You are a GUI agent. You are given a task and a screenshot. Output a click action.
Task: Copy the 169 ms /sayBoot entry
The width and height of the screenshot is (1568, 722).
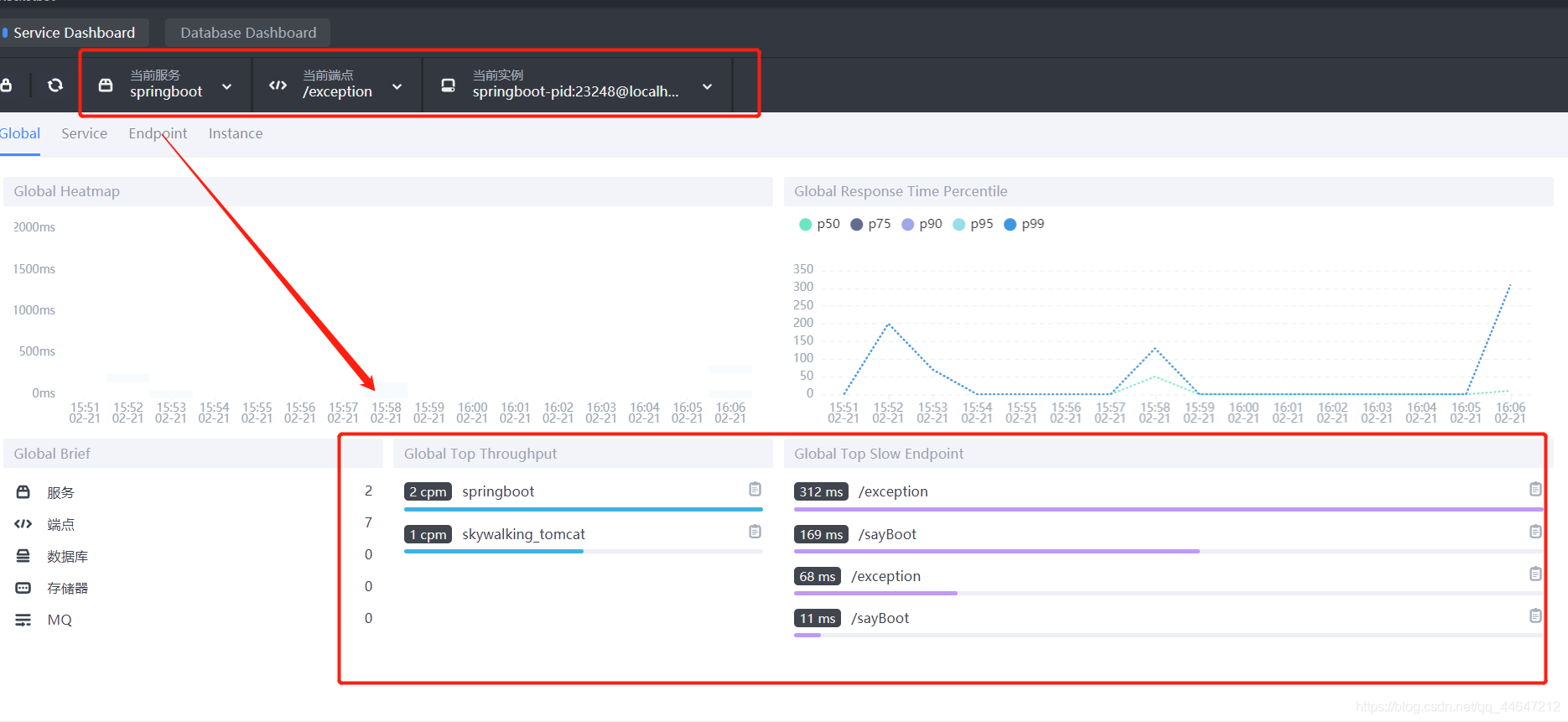(x=1535, y=532)
